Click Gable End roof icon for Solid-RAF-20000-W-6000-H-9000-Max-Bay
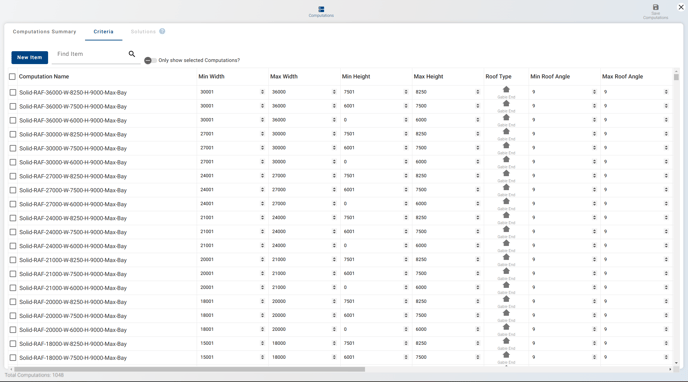The image size is (688, 382). tap(506, 327)
